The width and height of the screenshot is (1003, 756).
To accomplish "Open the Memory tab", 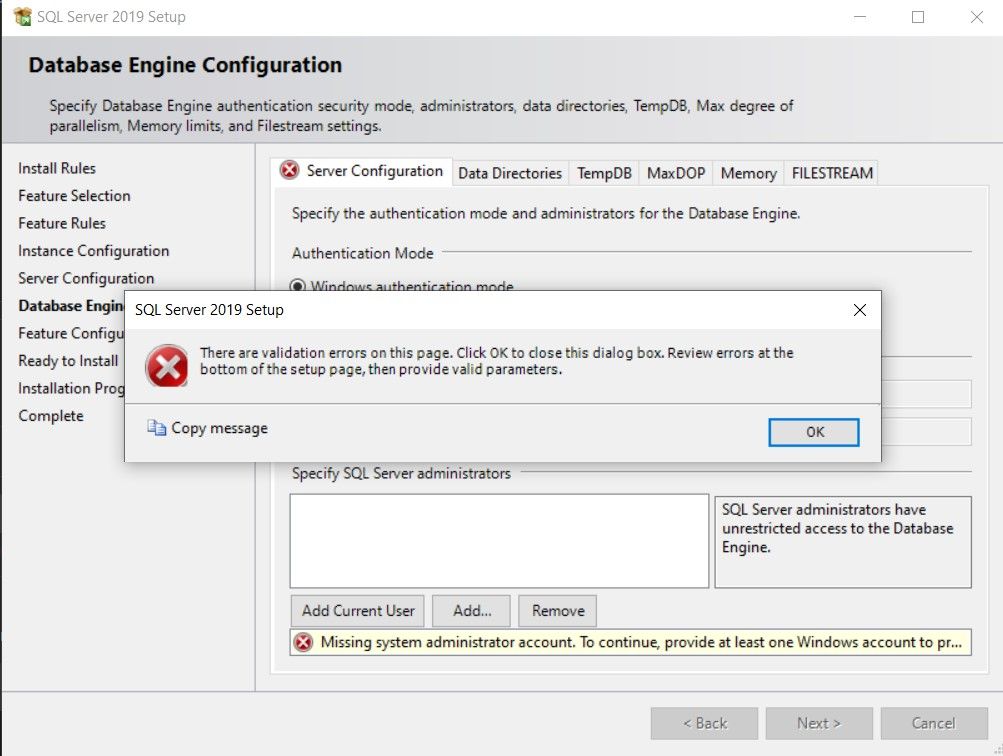I will pos(748,173).
